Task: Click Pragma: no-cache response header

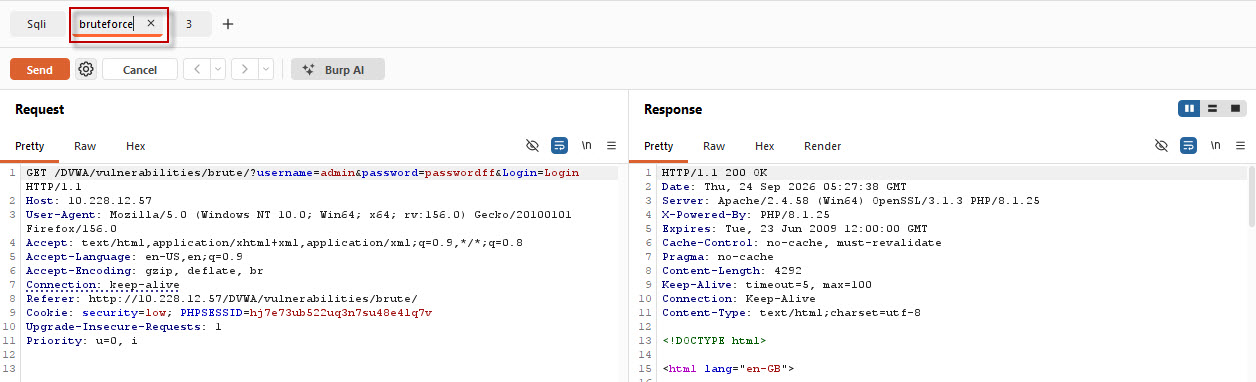Action: (x=718, y=256)
